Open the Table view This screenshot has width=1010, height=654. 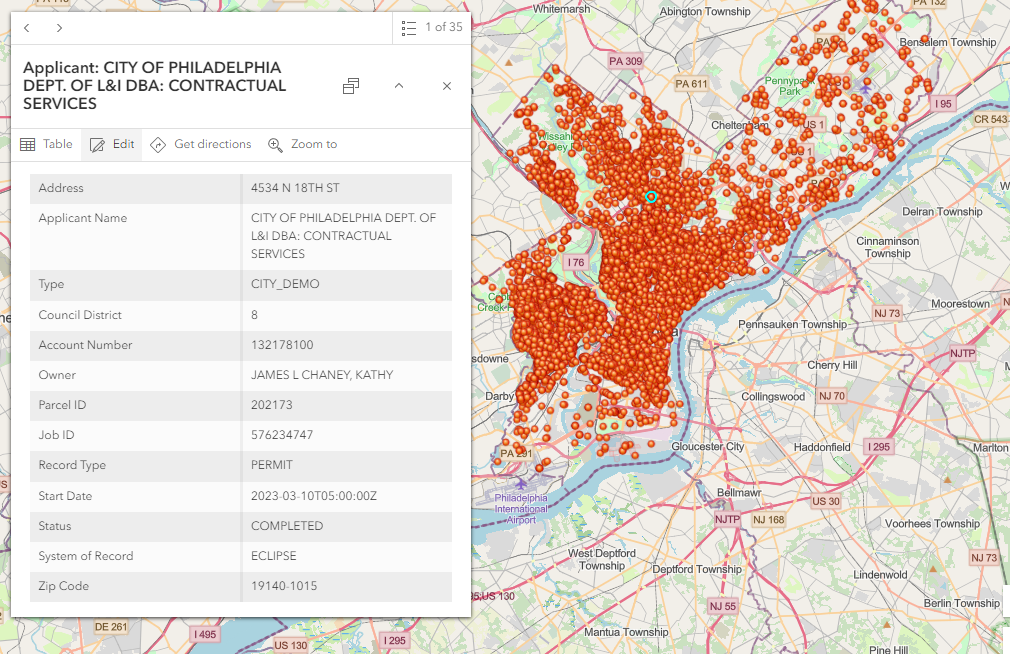46,144
